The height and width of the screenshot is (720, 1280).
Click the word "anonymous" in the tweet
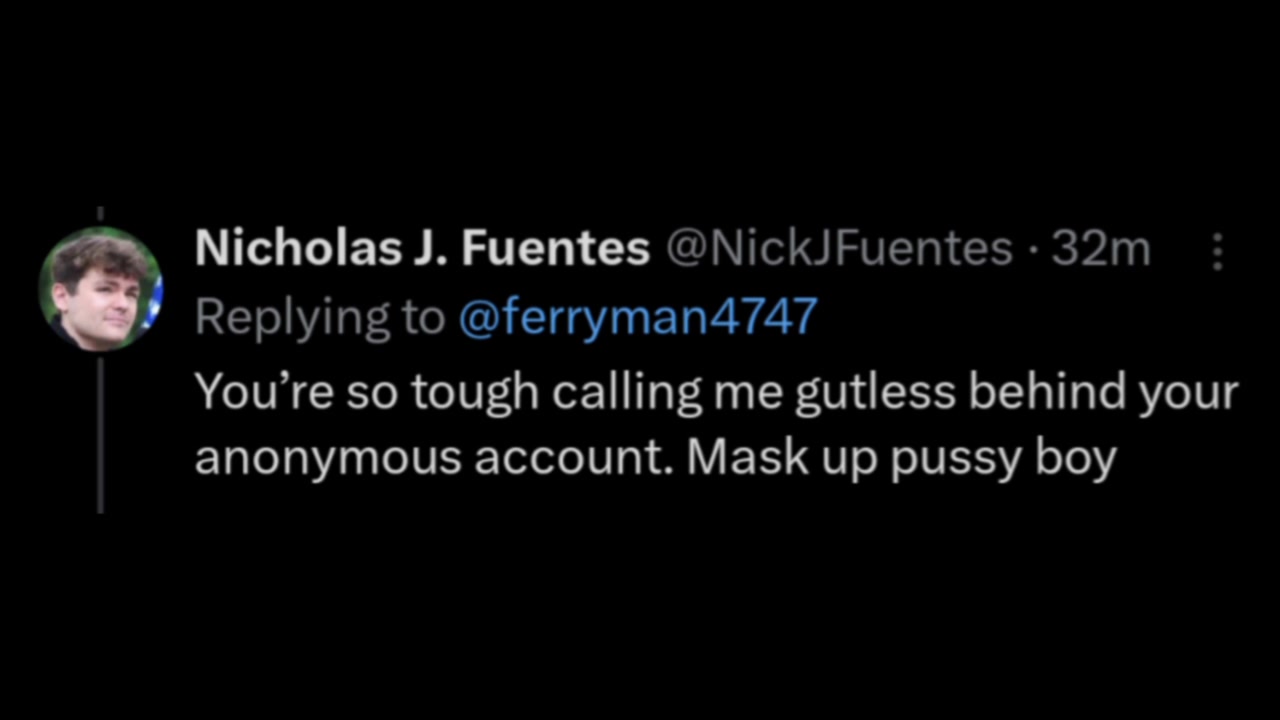tap(326, 457)
